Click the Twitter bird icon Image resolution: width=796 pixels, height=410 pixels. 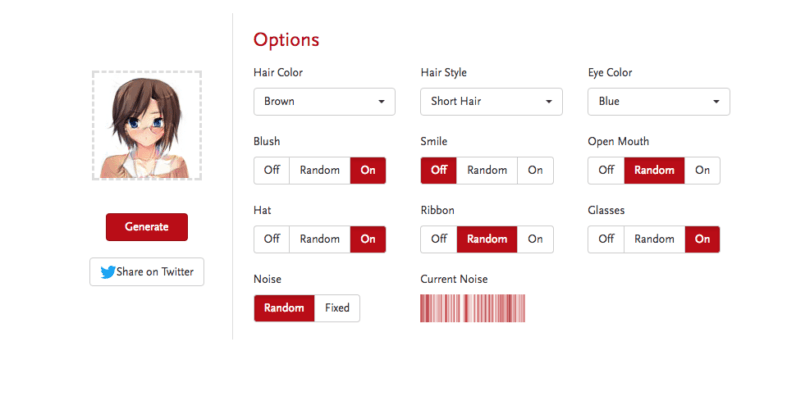[107, 272]
